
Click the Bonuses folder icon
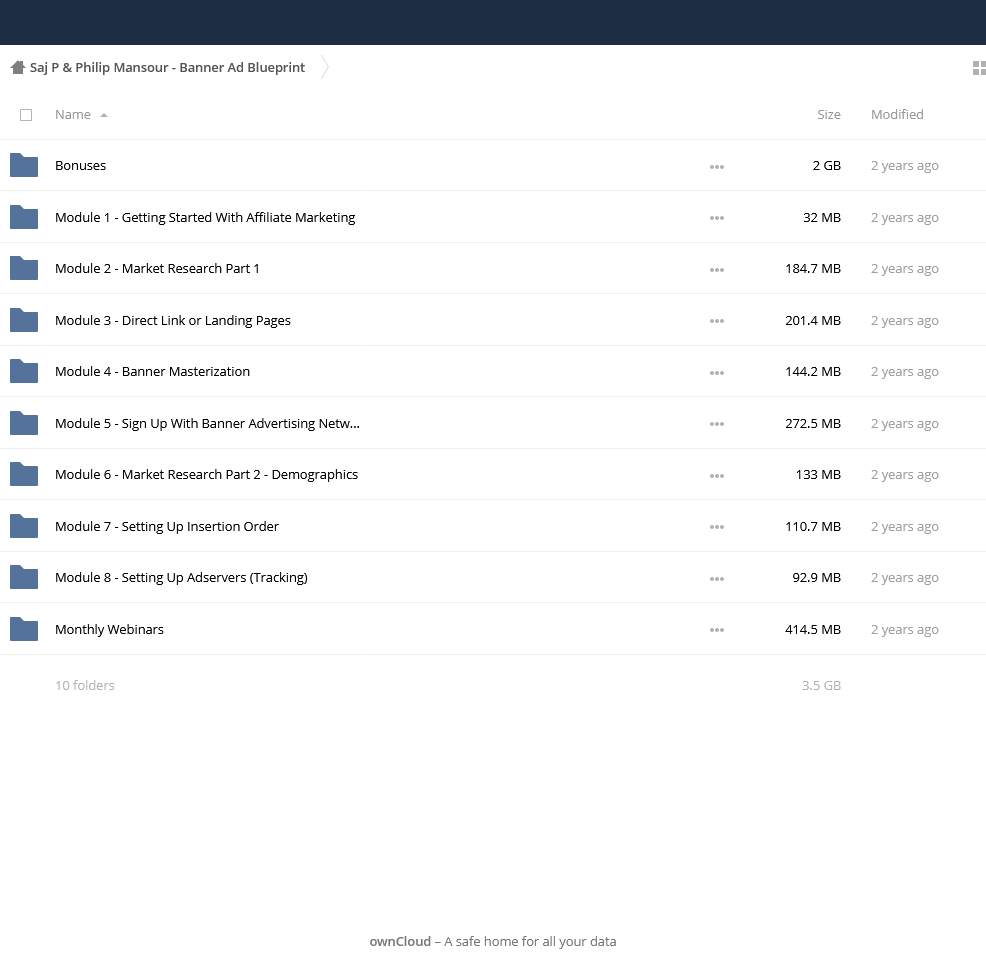click(24, 165)
